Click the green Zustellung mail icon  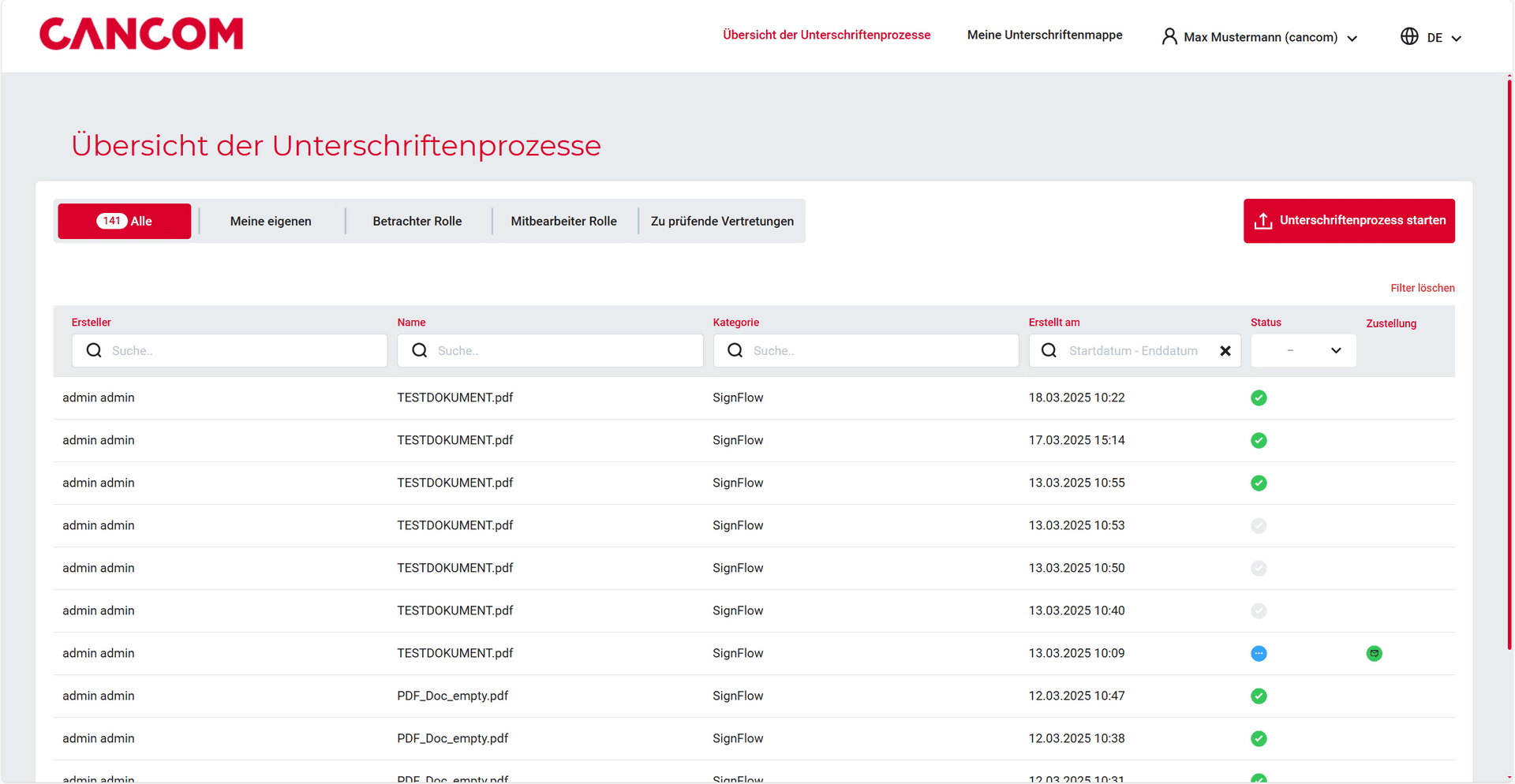click(1374, 653)
